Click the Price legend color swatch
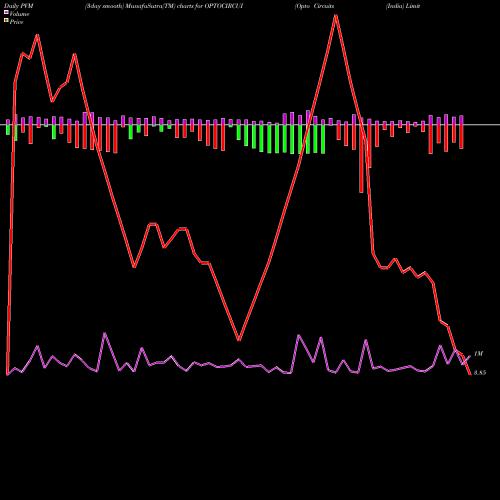This screenshot has height=500, width=500. [x=6, y=21]
